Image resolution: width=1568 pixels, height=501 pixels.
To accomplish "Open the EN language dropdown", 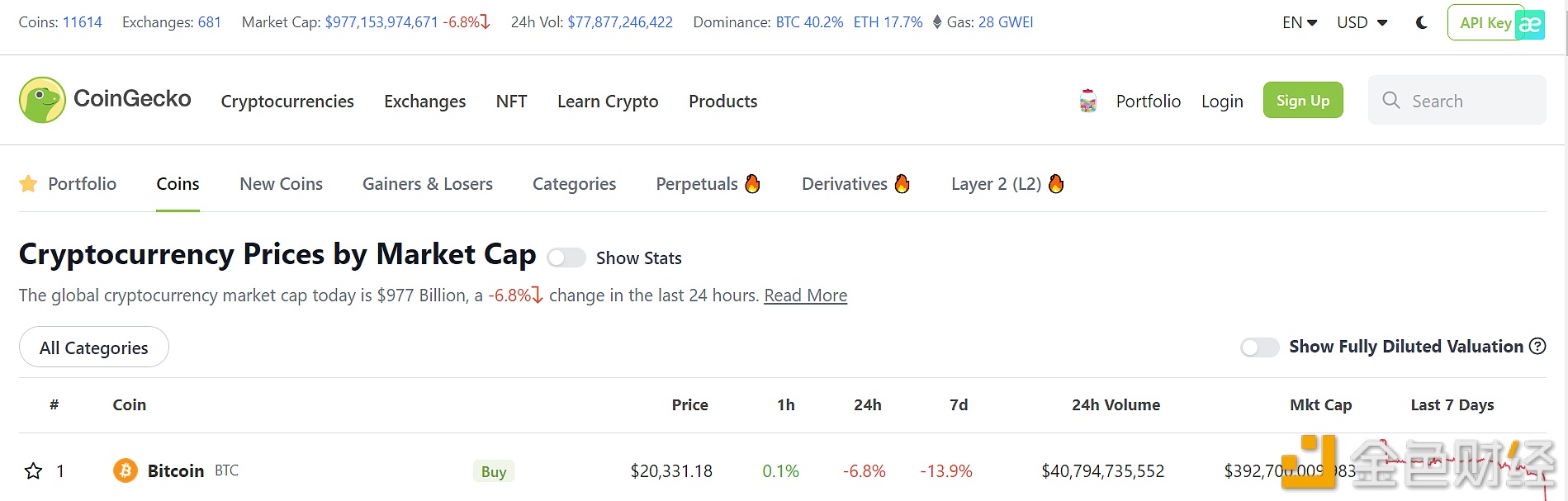I will pos(1300,23).
